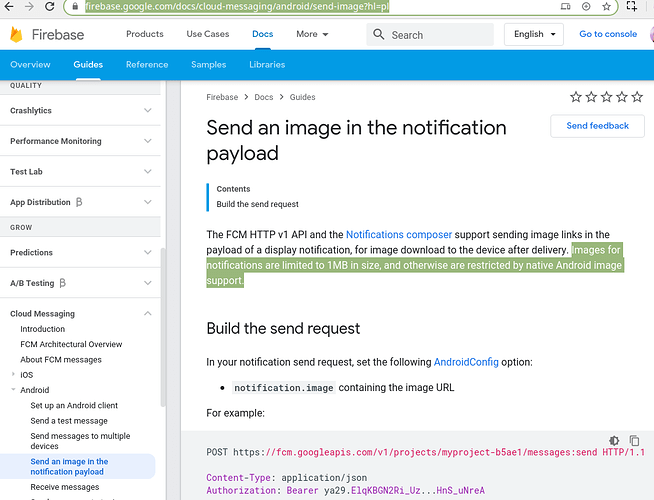The width and height of the screenshot is (654, 500).
Task: Click the Send feedback button
Action: coord(597,126)
